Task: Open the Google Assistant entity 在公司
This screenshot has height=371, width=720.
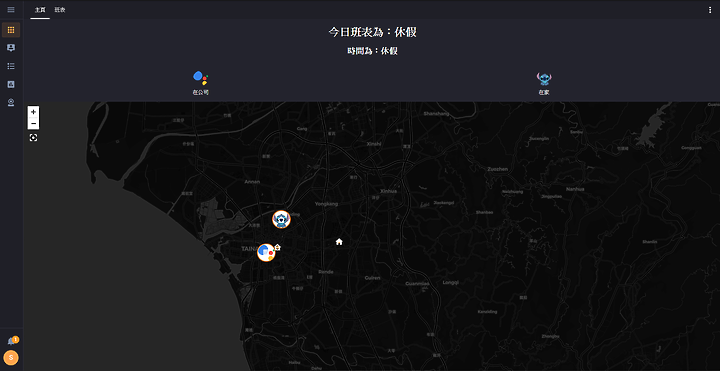Action: pos(201,83)
